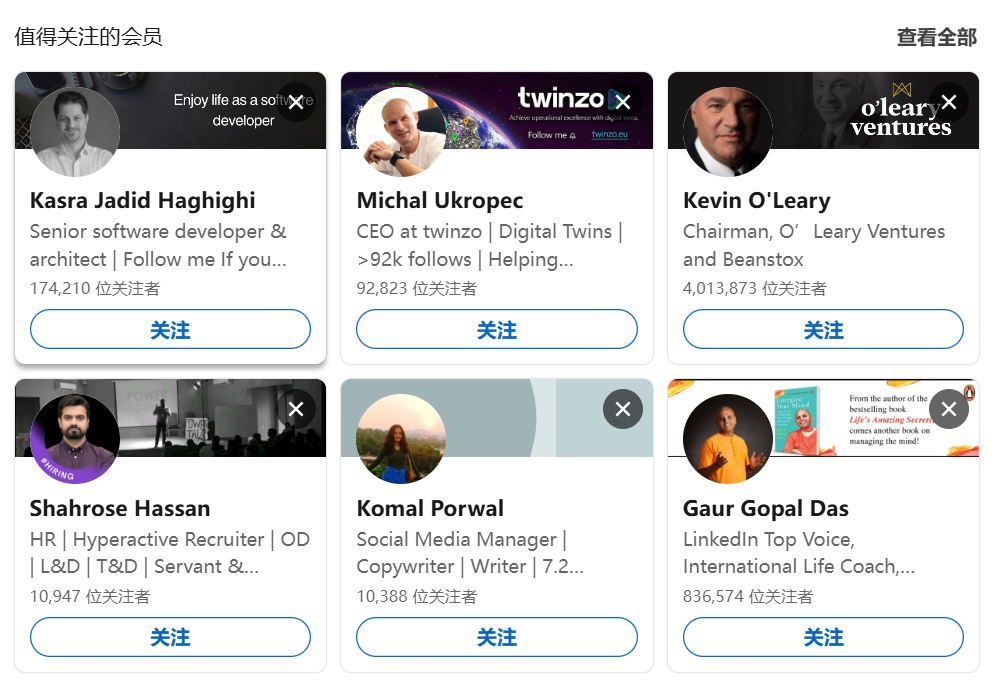Follow Kevin O'Leary using 关注 button
996x694 pixels.
click(x=823, y=329)
